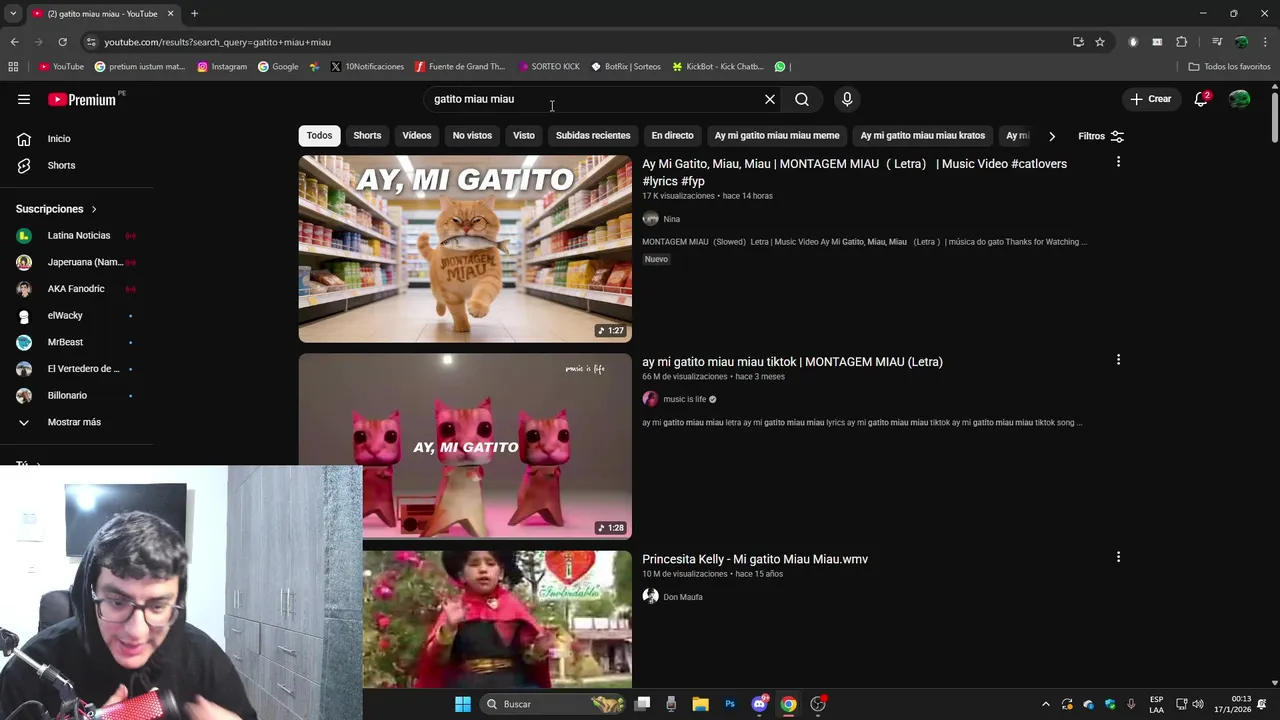
Task: Open options menu for the music is life video
Action: pyautogui.click(x=1118, y=360)
